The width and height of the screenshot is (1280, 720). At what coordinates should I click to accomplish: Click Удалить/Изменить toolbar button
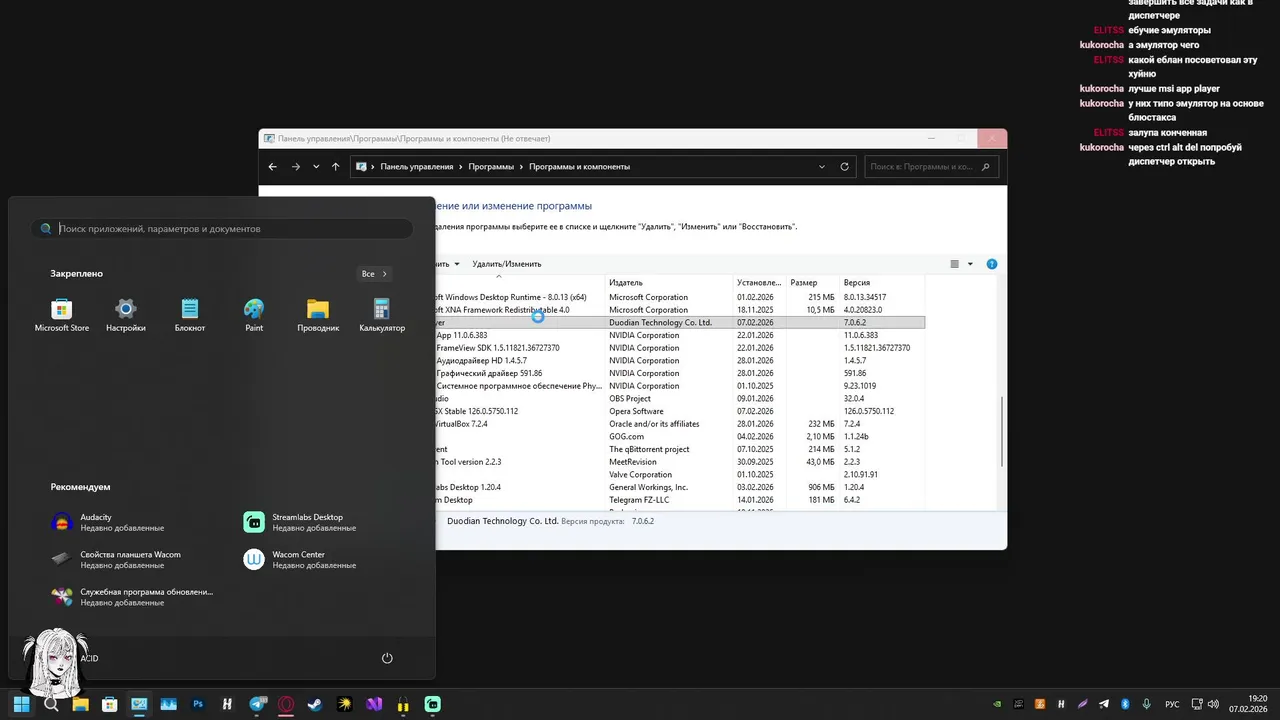(x=507, y=264)
